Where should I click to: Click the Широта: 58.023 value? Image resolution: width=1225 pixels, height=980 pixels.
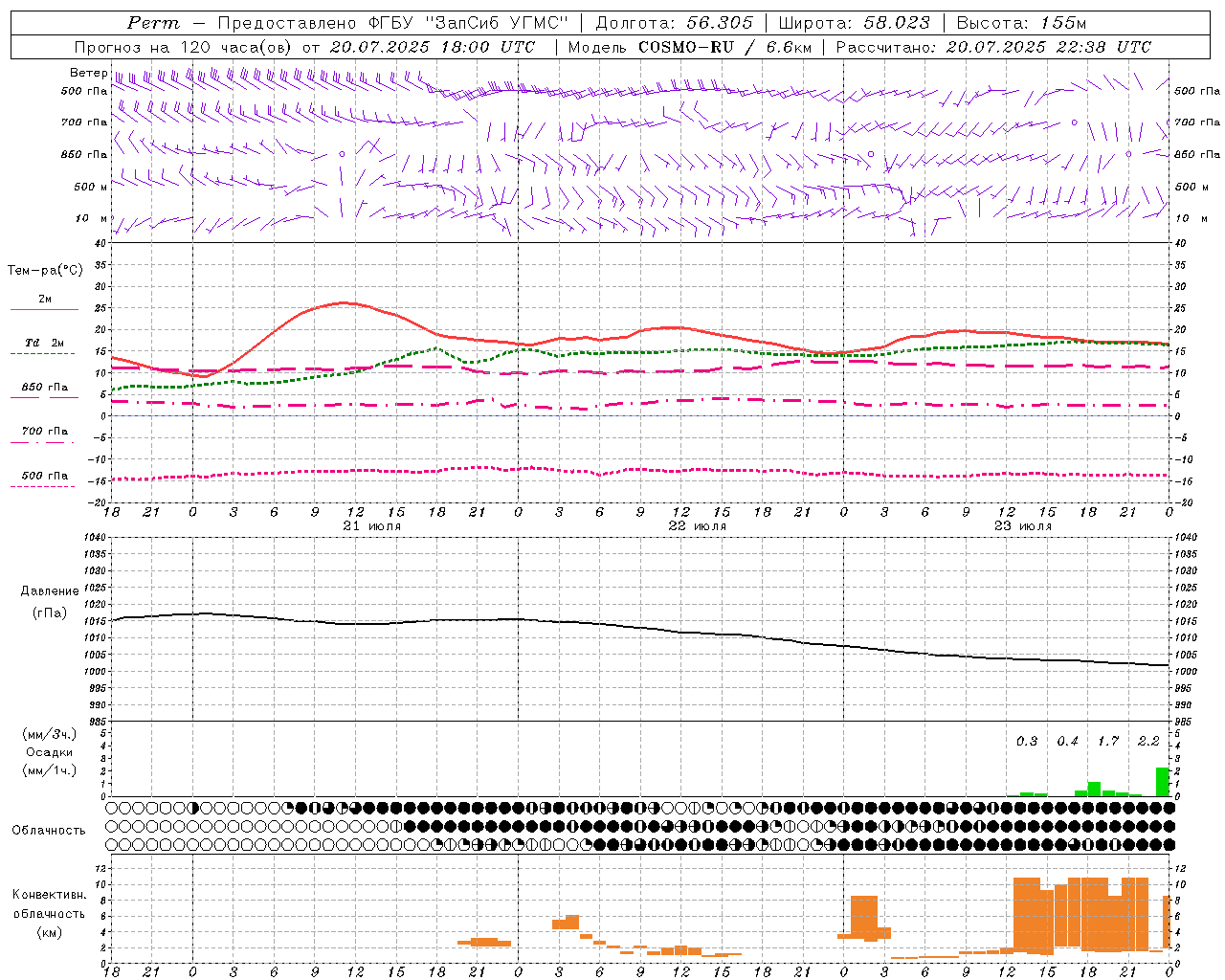coord(854,23)
